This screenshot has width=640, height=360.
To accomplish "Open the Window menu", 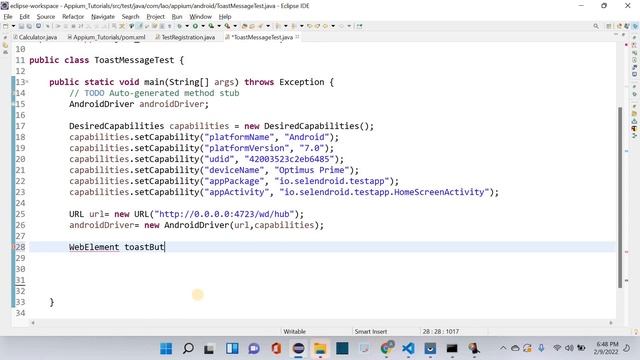I will tap(200, 16).
